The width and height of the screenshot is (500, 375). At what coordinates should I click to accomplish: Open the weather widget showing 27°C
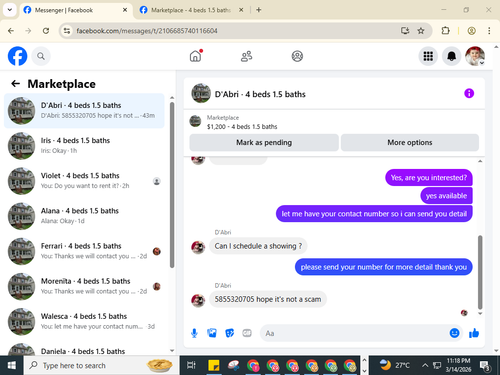click(x=395, y=366)
